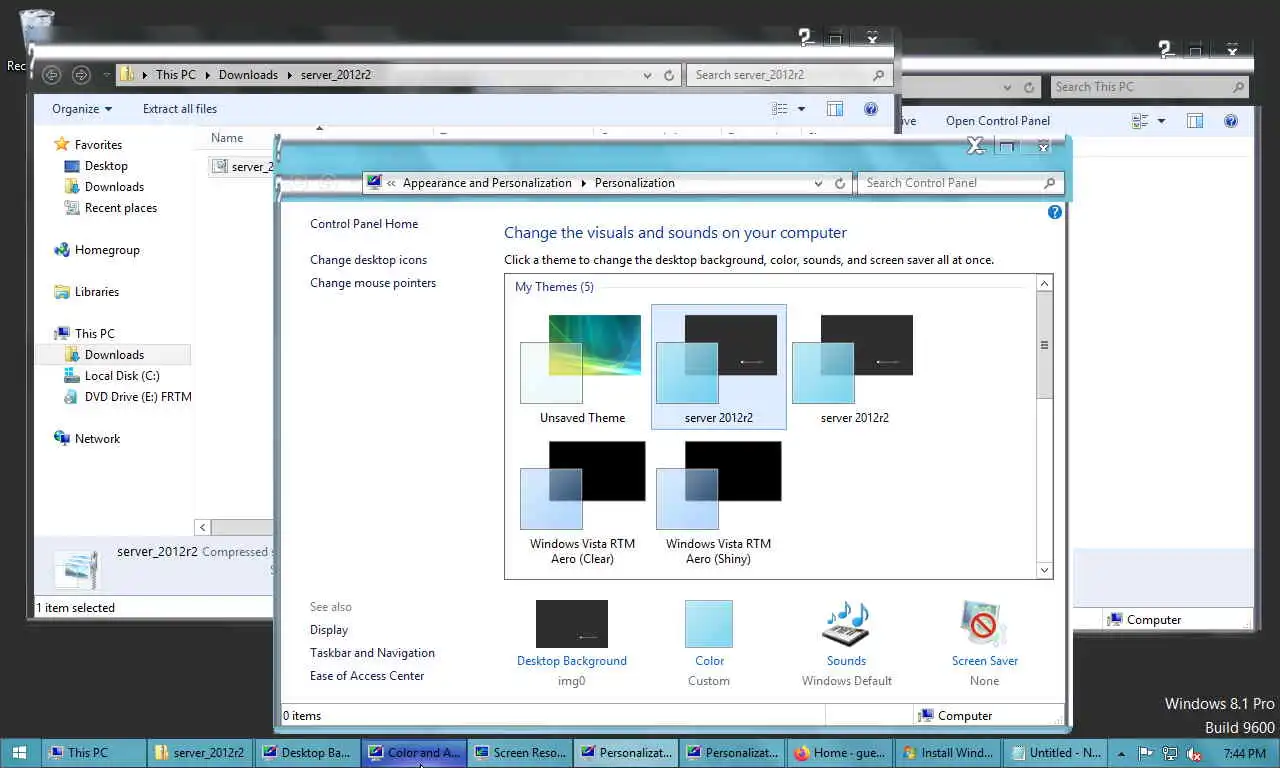Select Local Disk (C:) in navigation pane
The width and height of the screenshot is (1280, 768).
pos(122,376)
